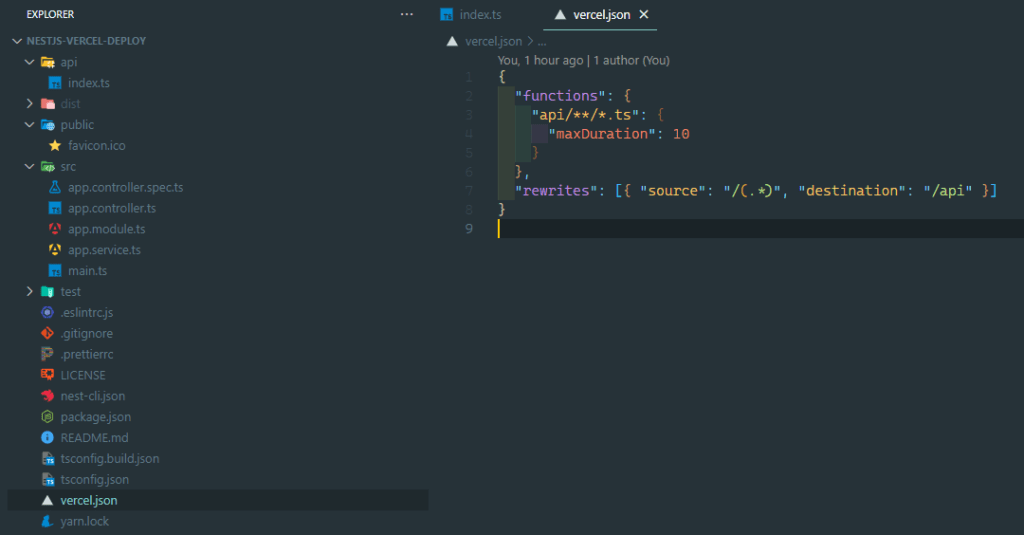Open favicon.ico in the file tree
Screen dimensions: 1024x535
[x=97, y=146]
